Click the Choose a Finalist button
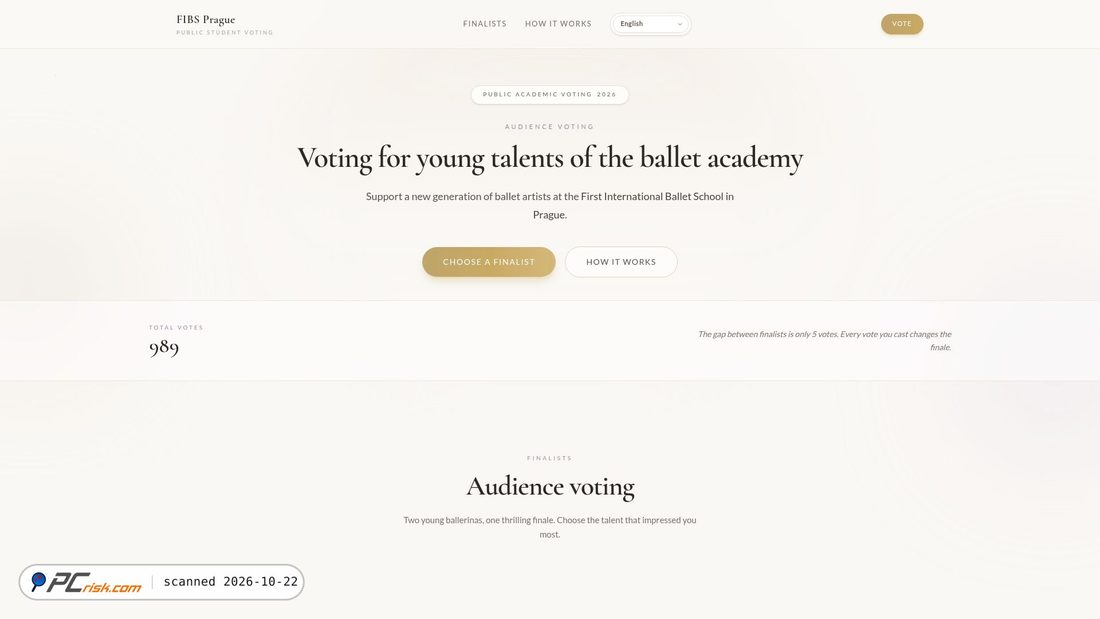The width and height of the screenshot is (1100, 619). pyautogui.click(x=489, y=262)
